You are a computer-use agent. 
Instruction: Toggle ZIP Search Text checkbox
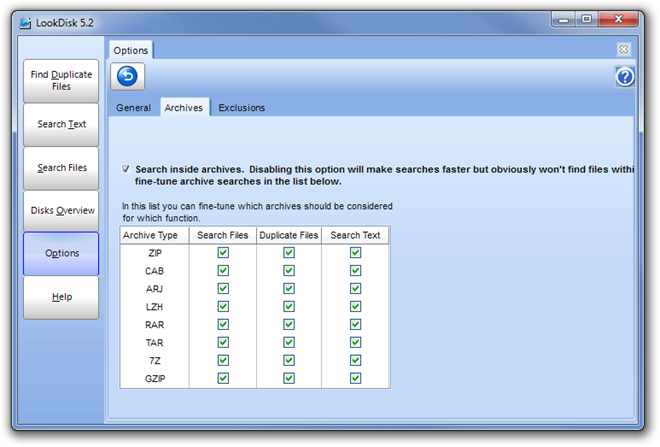[355, 253]
